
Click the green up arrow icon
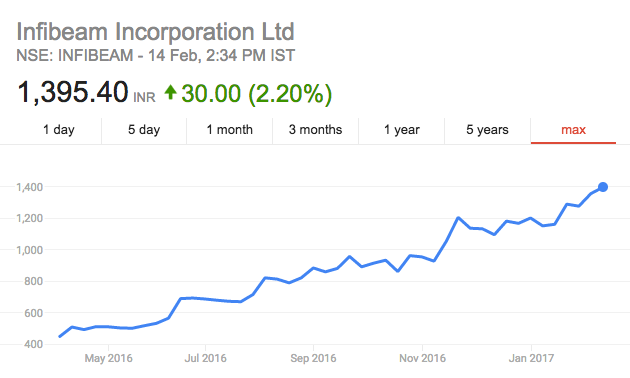point(170,92)
